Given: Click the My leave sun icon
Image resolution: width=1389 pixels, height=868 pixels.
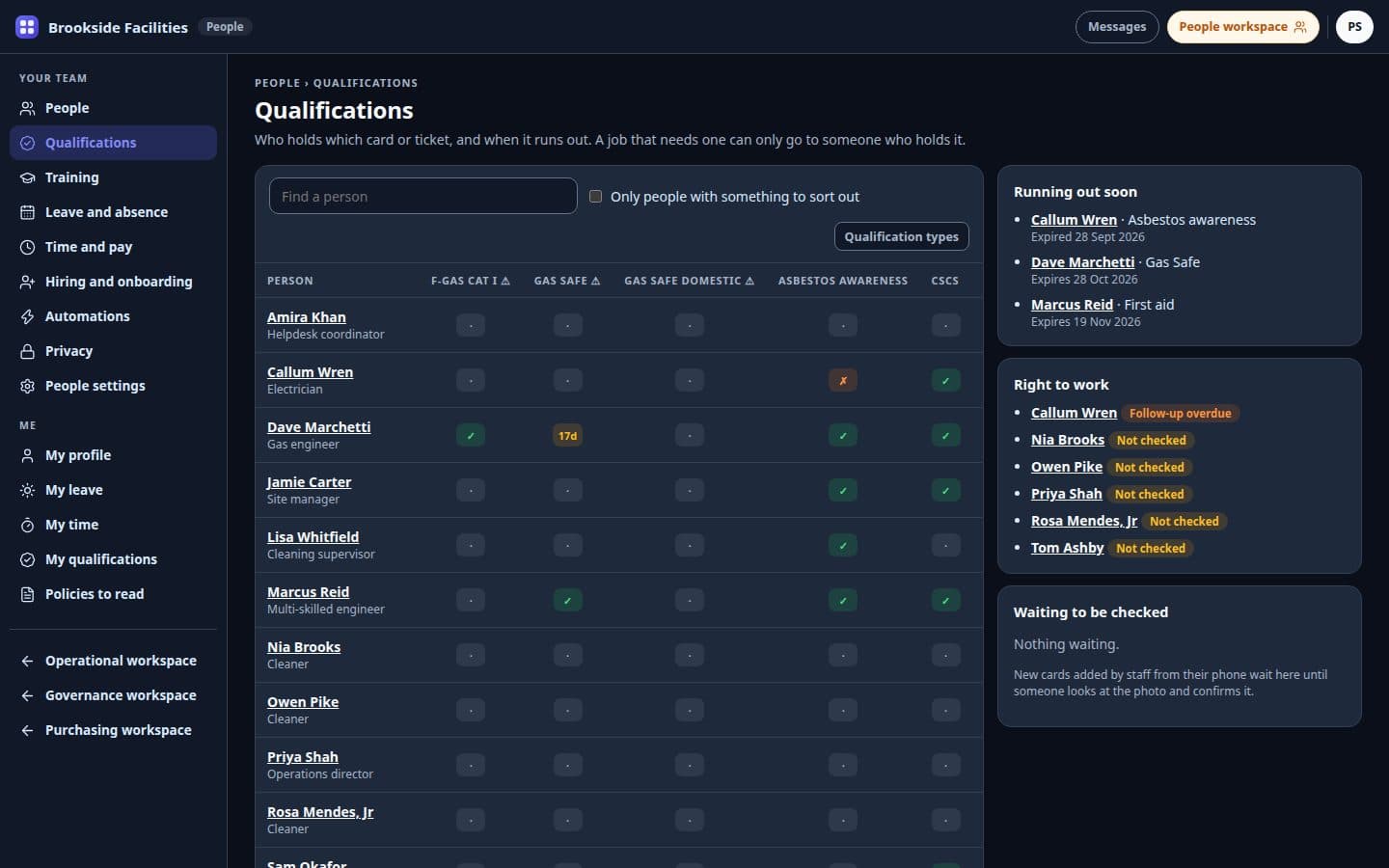Looking at the screenshot, I should pos(27,490).
